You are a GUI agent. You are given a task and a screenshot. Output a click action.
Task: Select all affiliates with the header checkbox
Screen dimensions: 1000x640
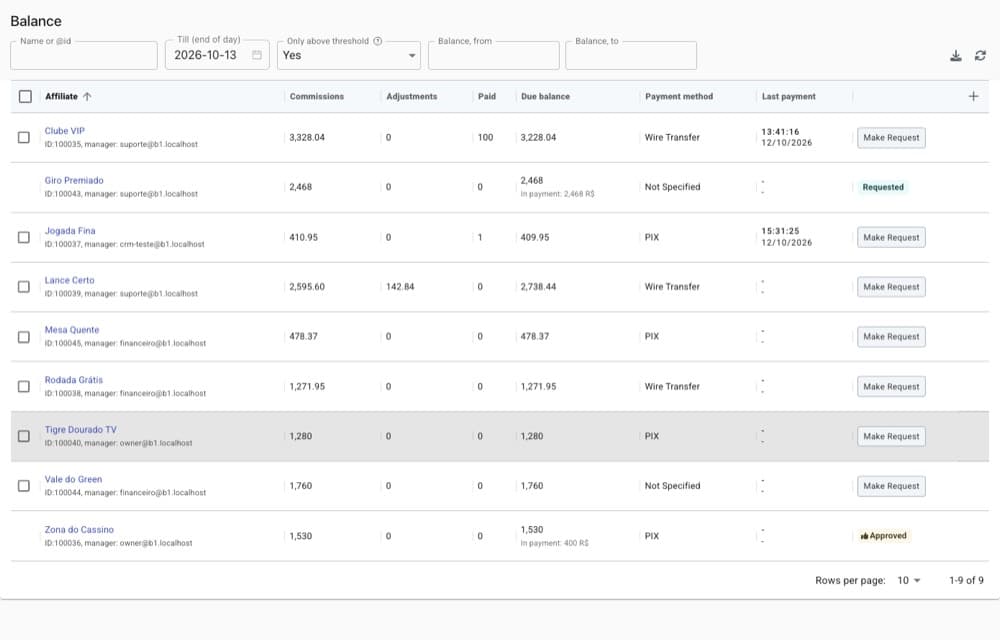click(x=26, y=96)
